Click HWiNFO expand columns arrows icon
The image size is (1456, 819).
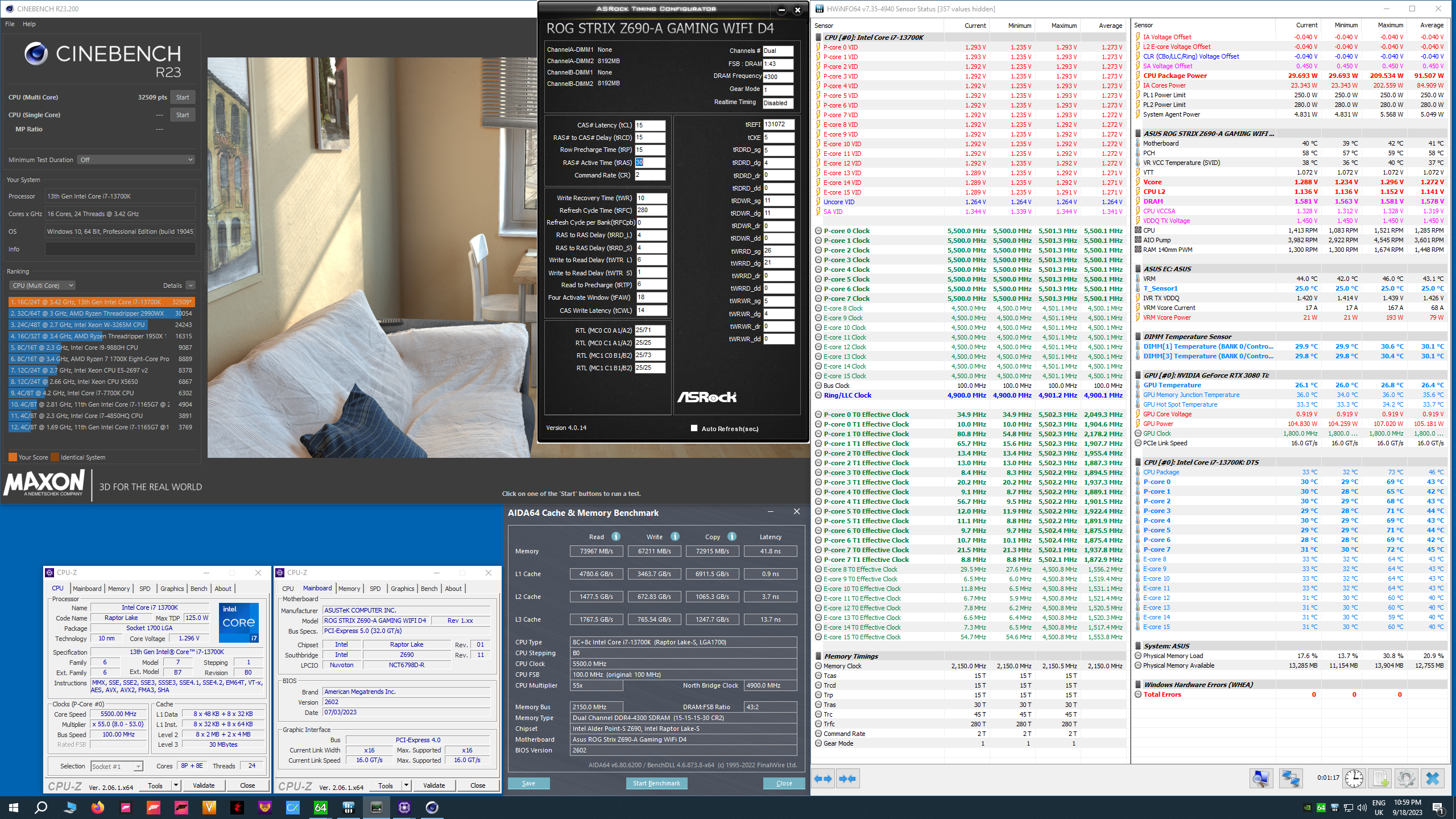point(823,779)
